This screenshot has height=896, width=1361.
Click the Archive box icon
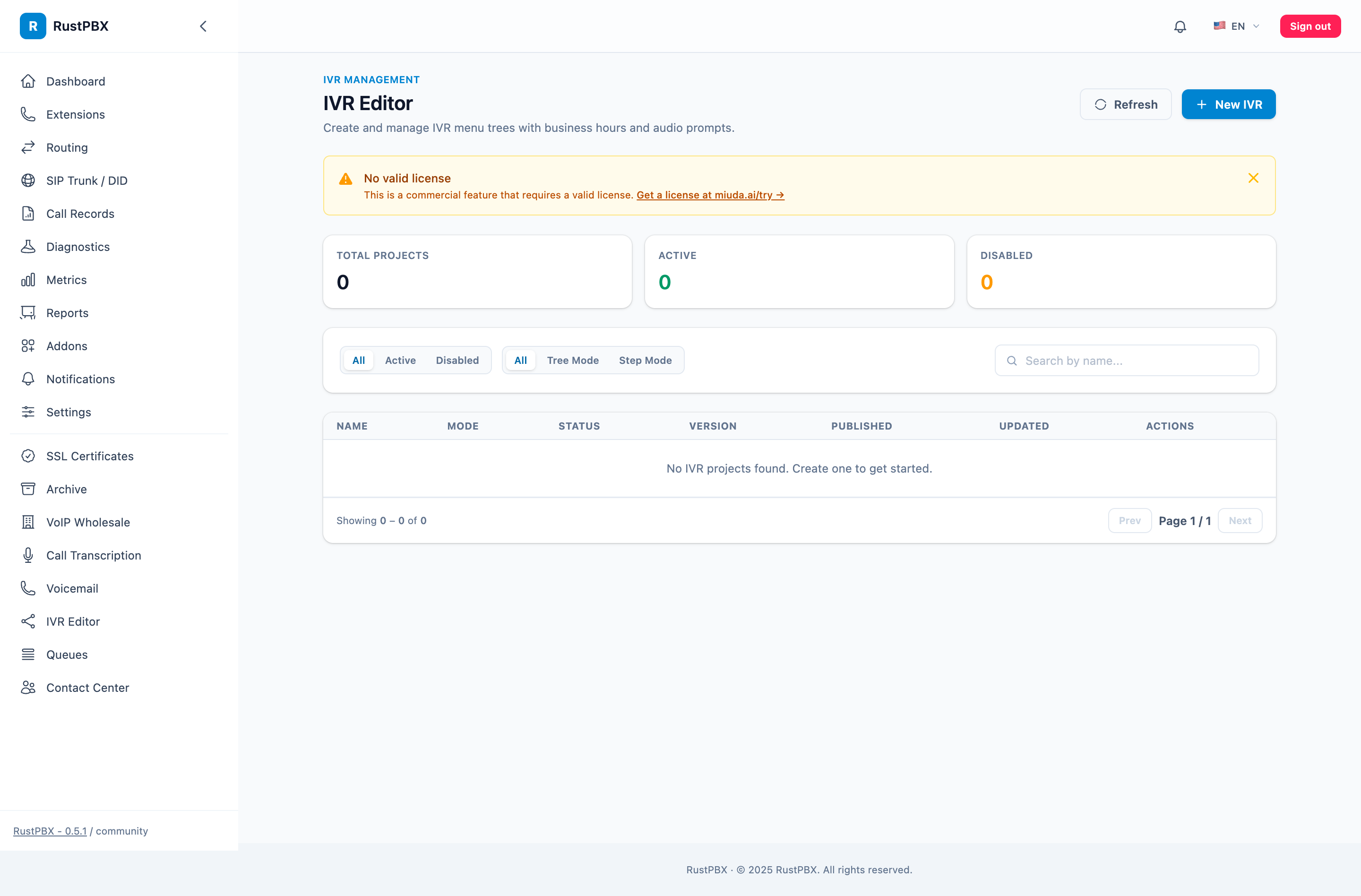28,490
